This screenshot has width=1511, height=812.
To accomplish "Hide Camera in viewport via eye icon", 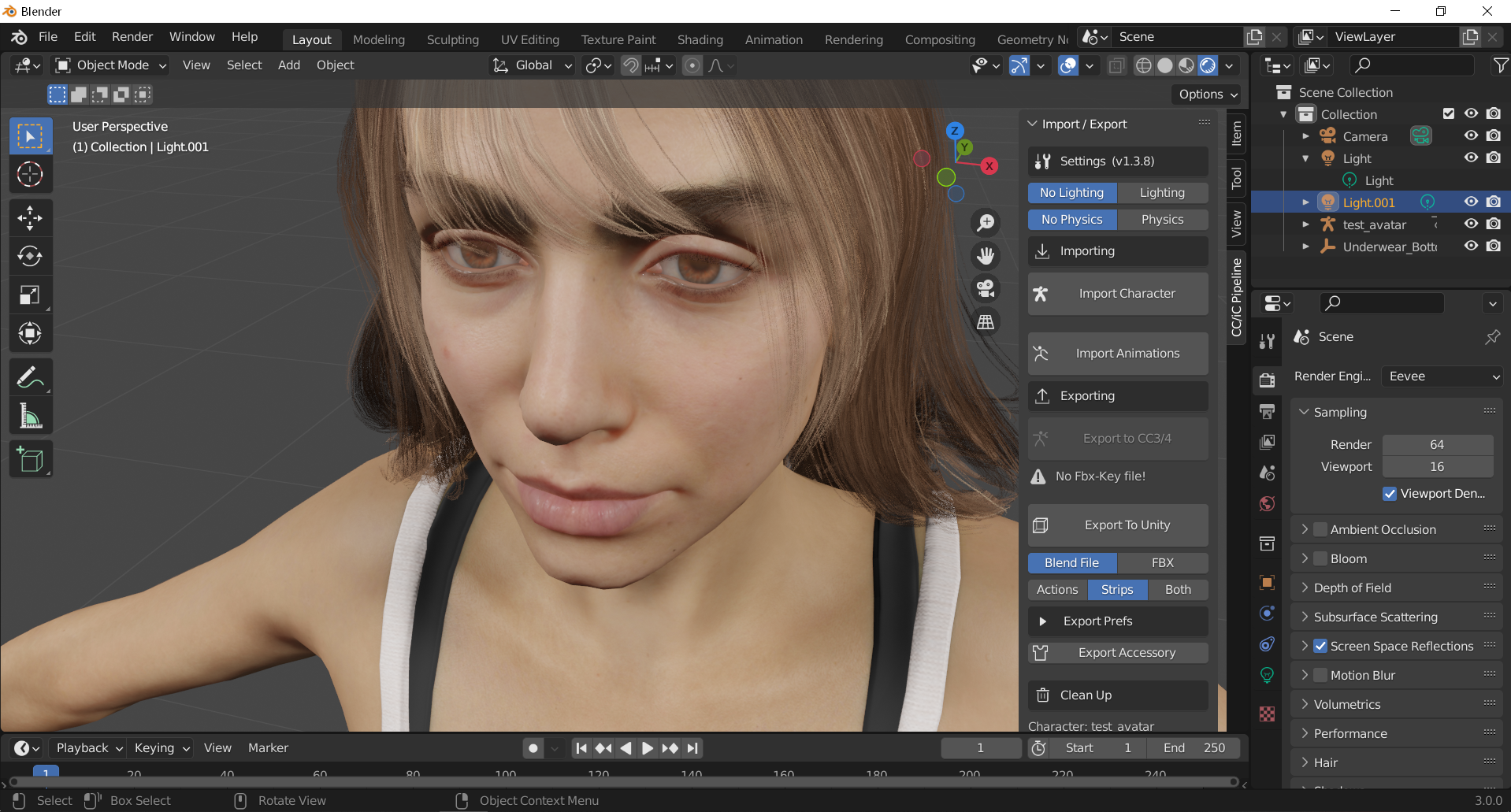I will [1471, 136].
